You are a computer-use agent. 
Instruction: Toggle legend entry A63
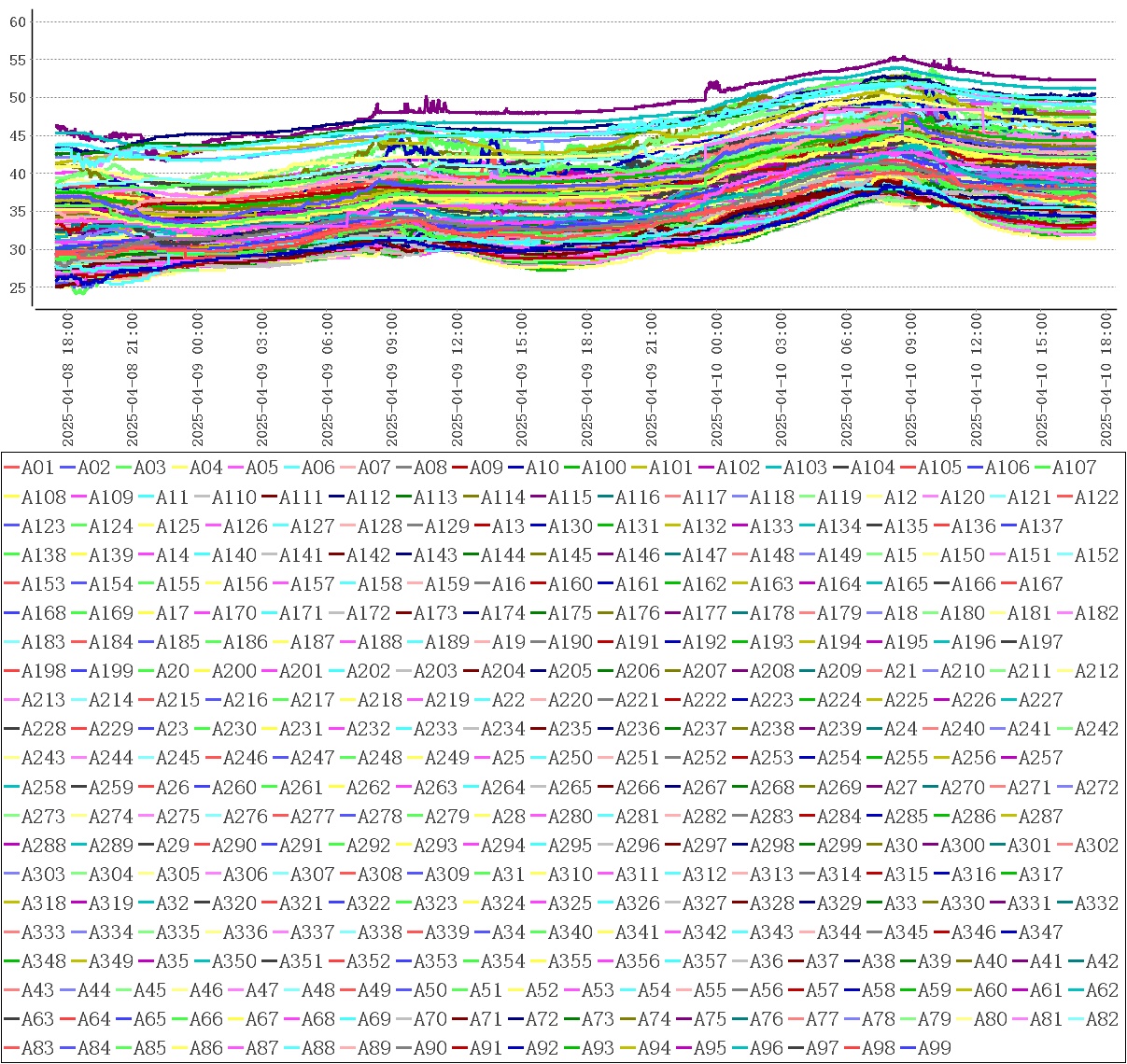37,1019
